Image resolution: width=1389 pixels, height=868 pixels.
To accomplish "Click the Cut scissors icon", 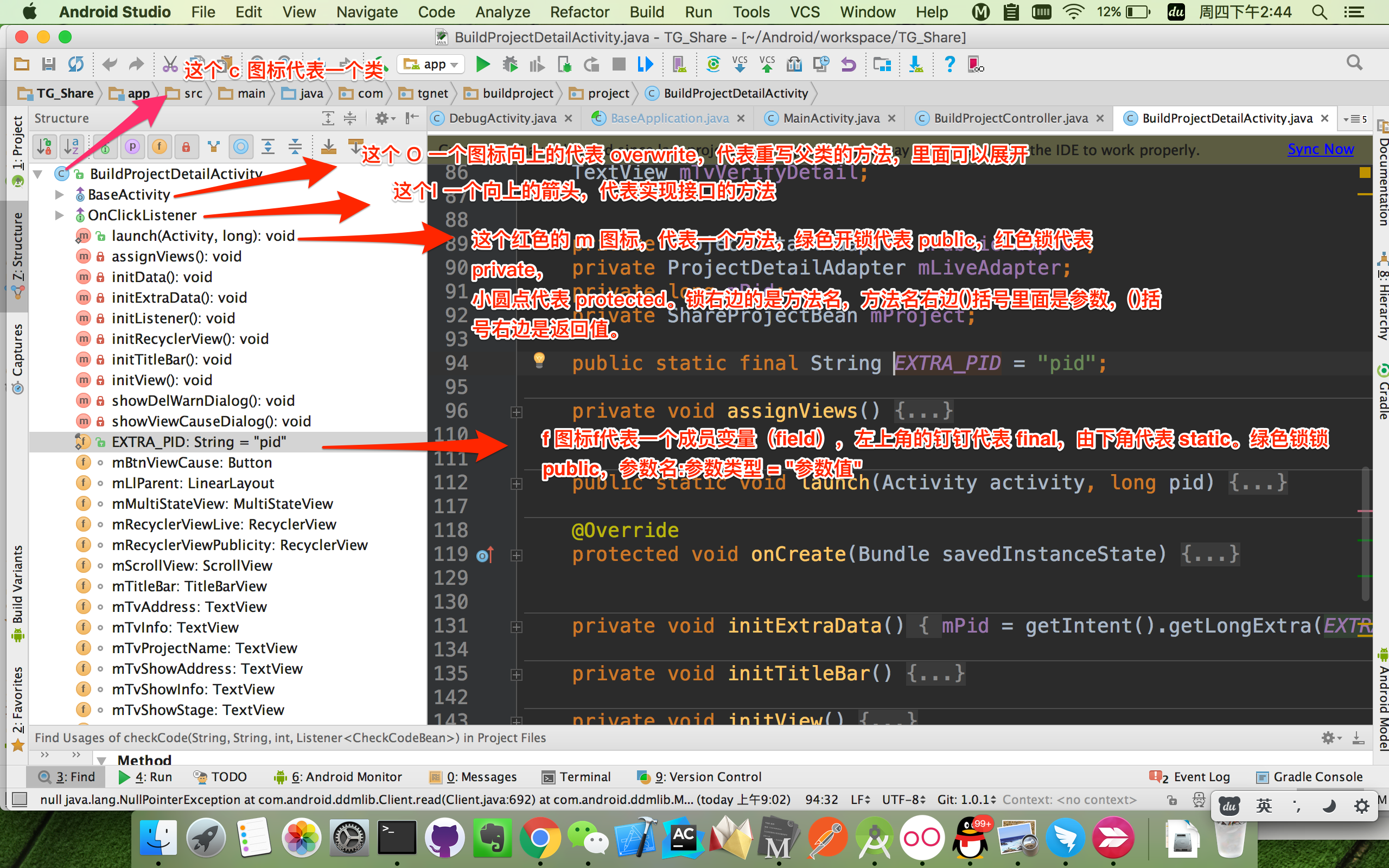I will (169, 63).
